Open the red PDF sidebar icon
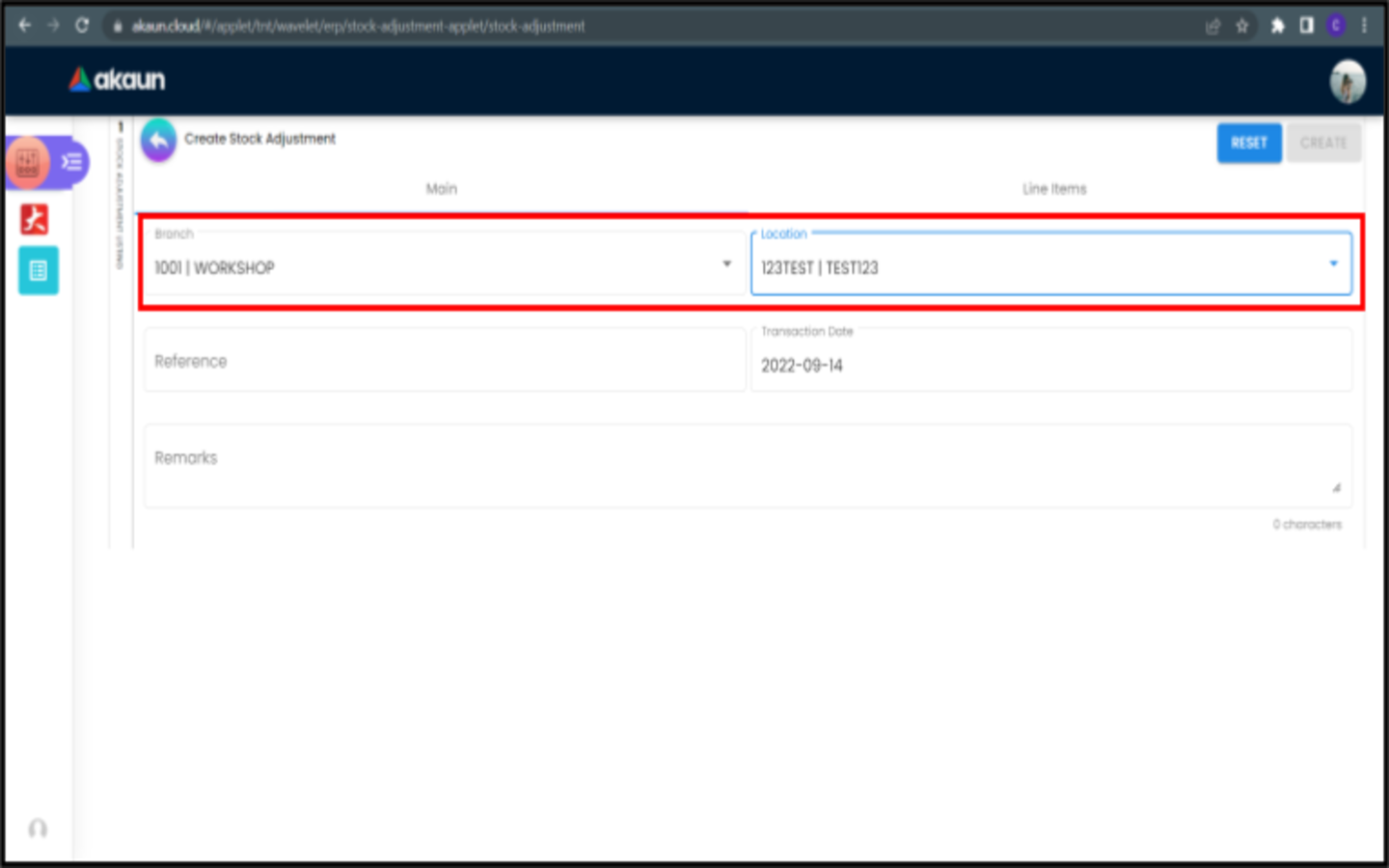Image resolution: width=1389 pixels, height=868 pixels. click(36, 219)
